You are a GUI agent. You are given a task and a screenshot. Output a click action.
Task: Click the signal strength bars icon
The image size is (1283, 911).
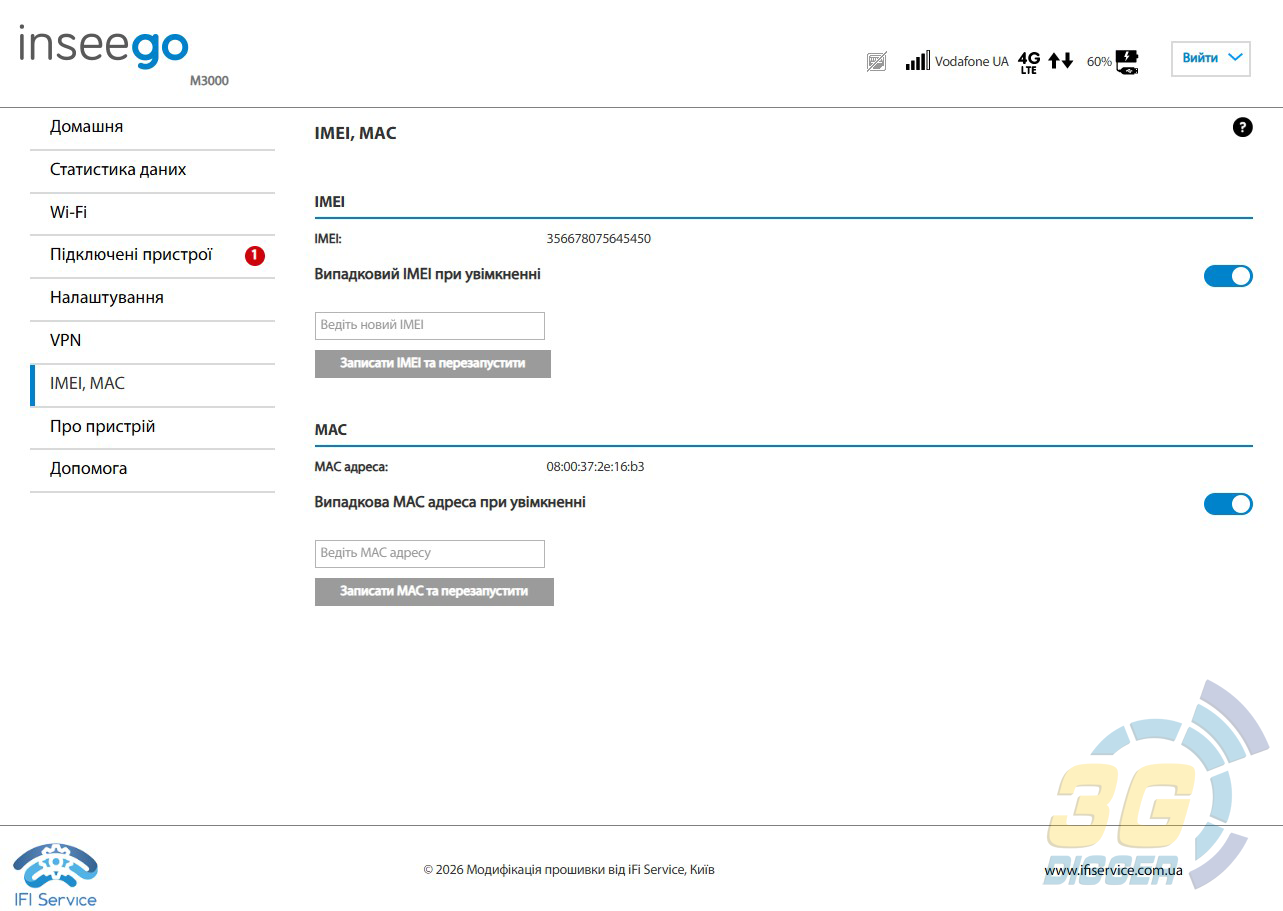point(917,61)
